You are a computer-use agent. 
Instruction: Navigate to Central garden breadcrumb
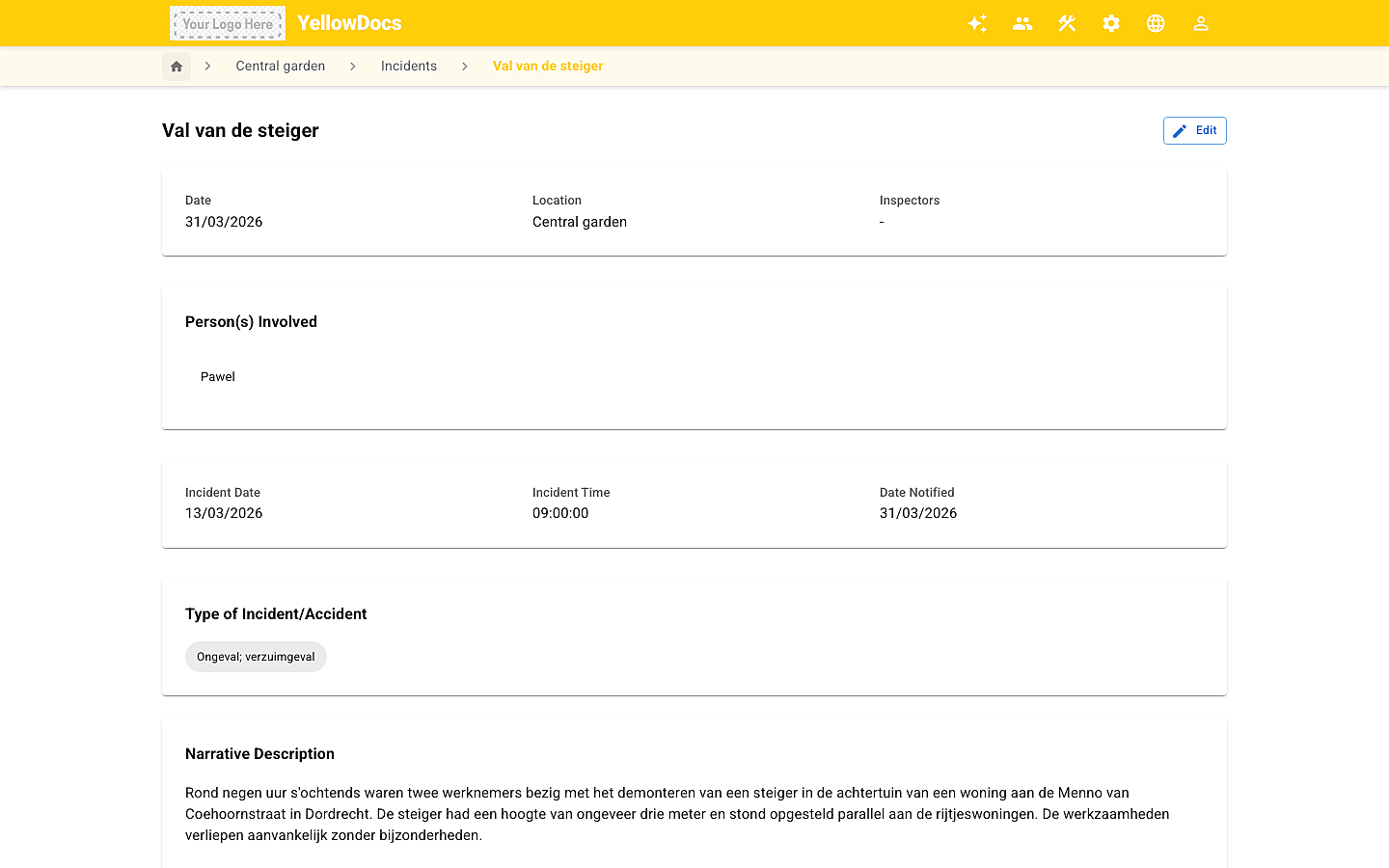[x=281, y=67]
